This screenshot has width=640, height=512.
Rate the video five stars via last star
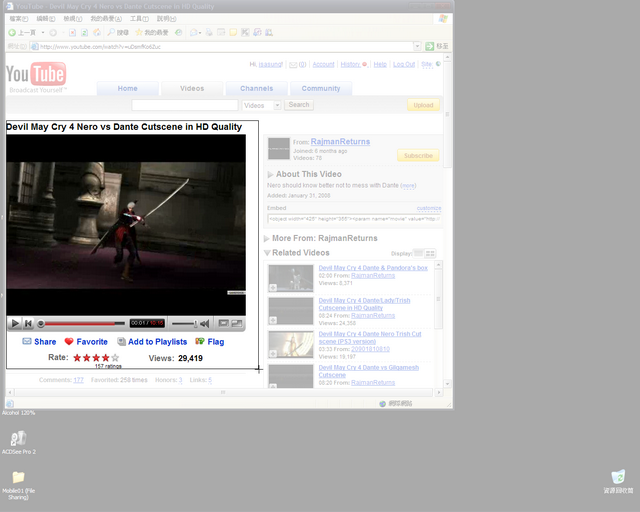[x=115, y=358]
